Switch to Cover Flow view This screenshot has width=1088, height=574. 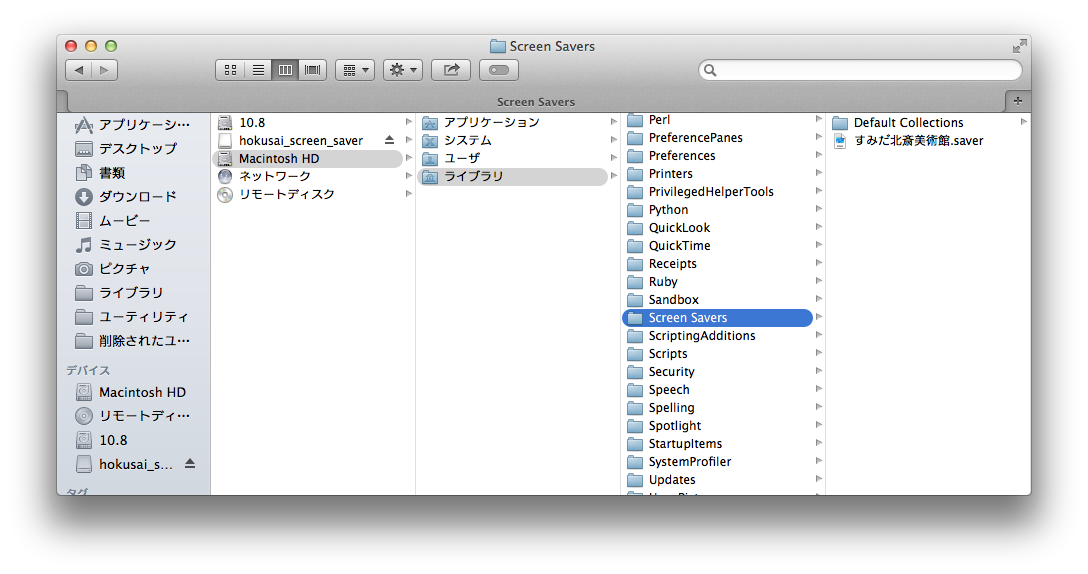(313, 70)
